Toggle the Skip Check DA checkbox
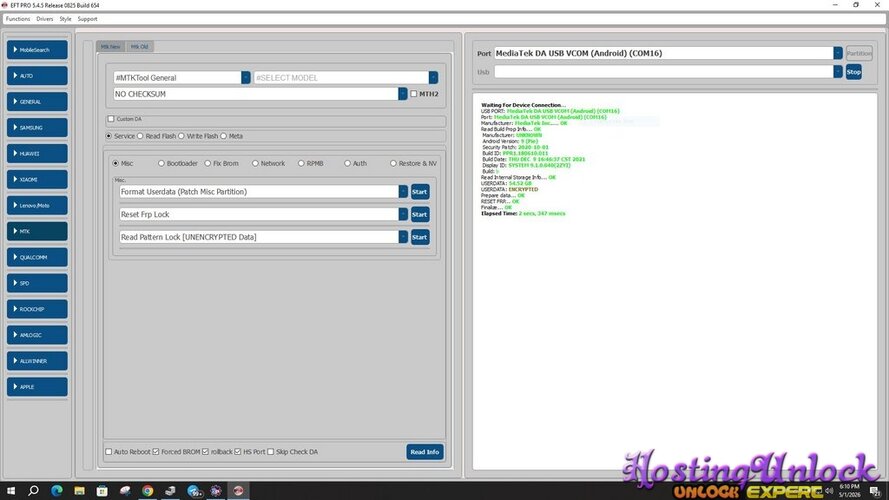This screenshot has width=889, height=500. click(x=271, y=452)
